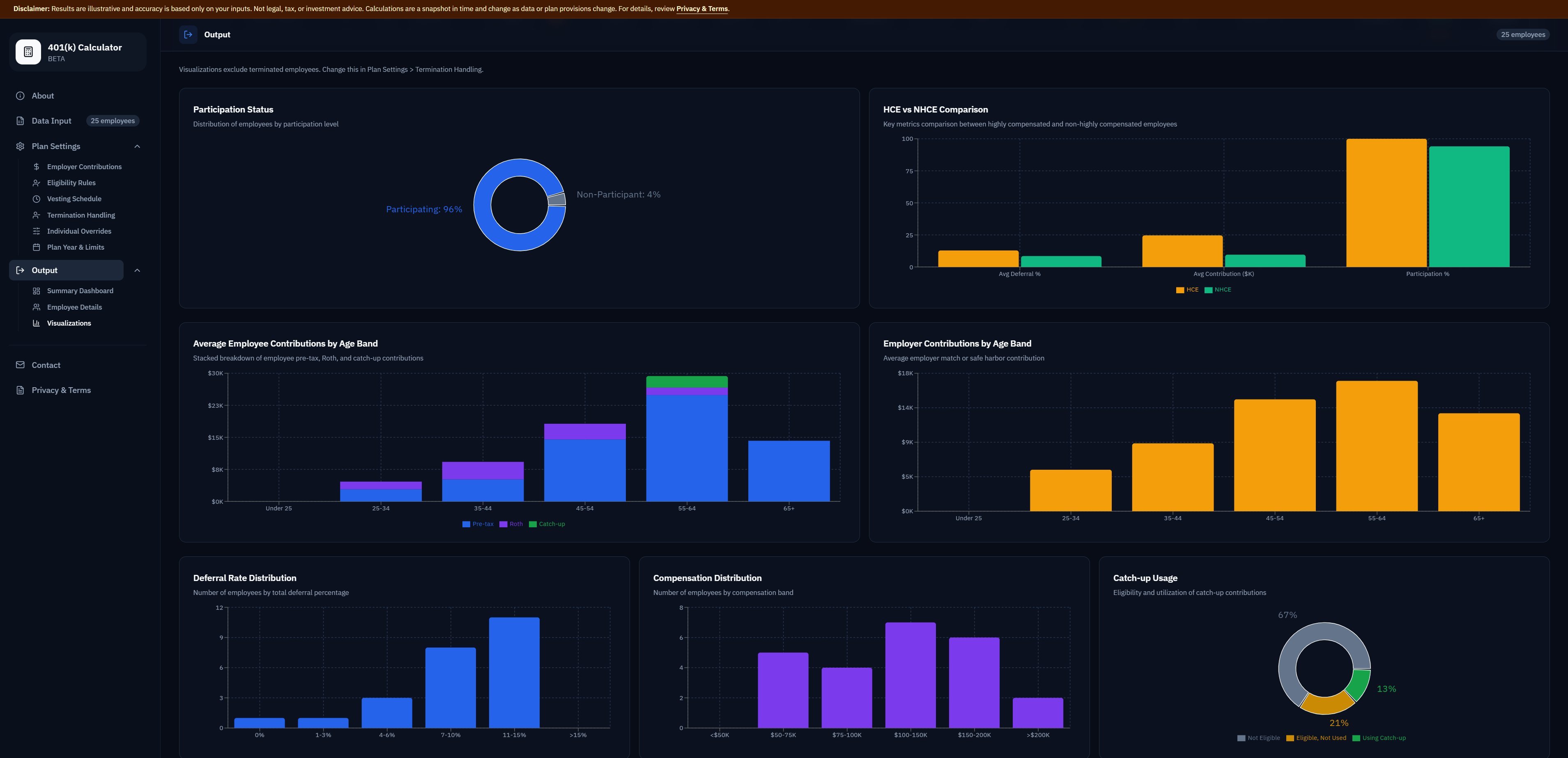Click the Contact envelope icon
Viewport: 1568px width, 758px height.
pyautogui.click(x=20, y=365)
